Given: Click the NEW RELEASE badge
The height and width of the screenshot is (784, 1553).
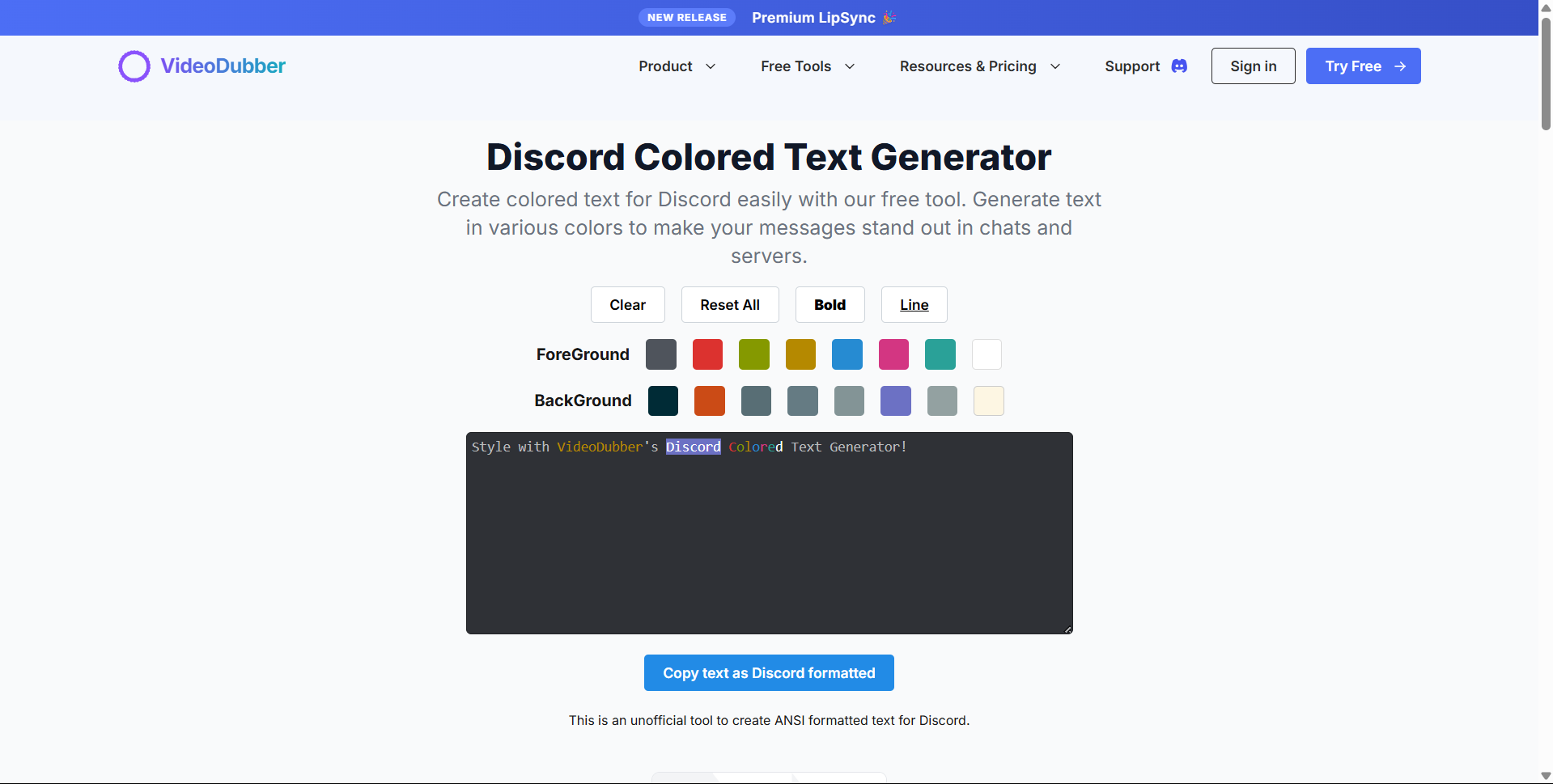Looking at the screenshot, I should coord(687,18).
